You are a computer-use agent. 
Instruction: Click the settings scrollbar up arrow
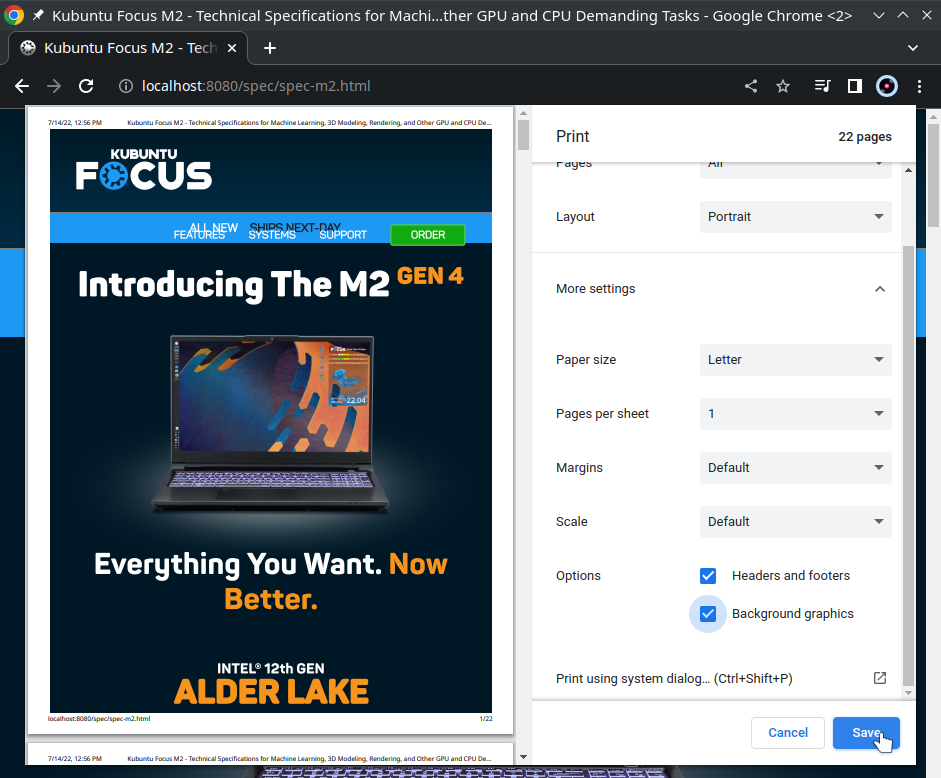pyautogui.click(x=909, y=170)
